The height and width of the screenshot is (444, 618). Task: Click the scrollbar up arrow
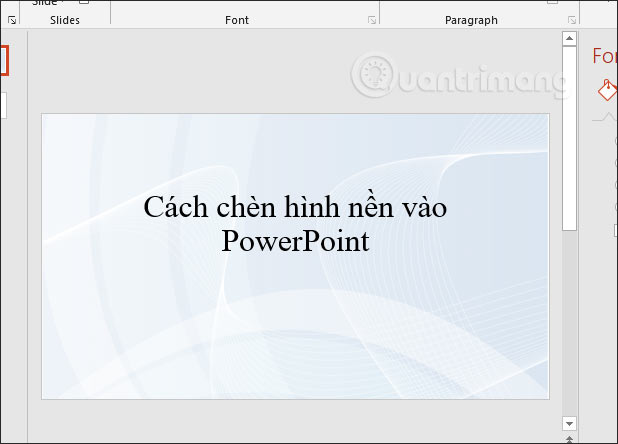pyautogui.click(x=569, y=38)
